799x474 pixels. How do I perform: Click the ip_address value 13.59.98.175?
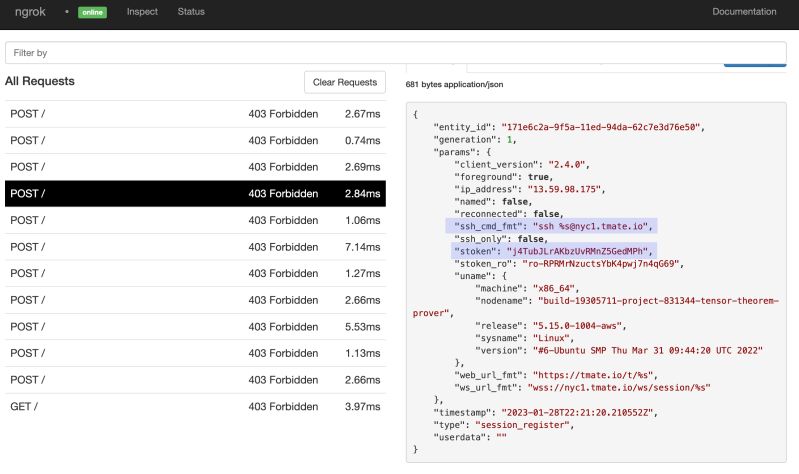click(x=564, y=189)
